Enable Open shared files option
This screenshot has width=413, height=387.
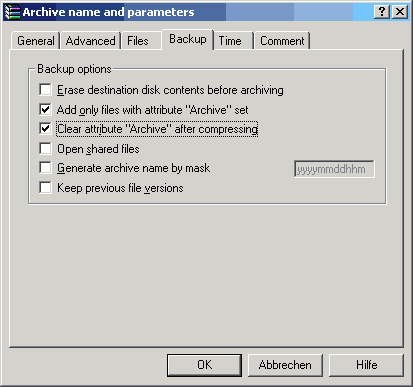45,148
